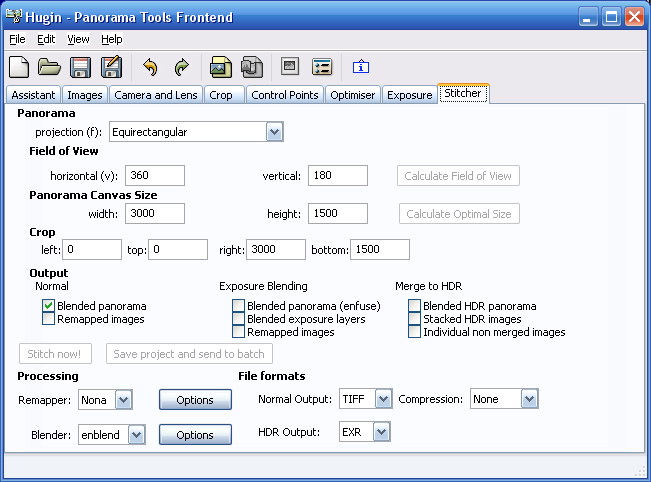Save the project with the floppy disk icon
651x482 pixels.
(81, 67)
